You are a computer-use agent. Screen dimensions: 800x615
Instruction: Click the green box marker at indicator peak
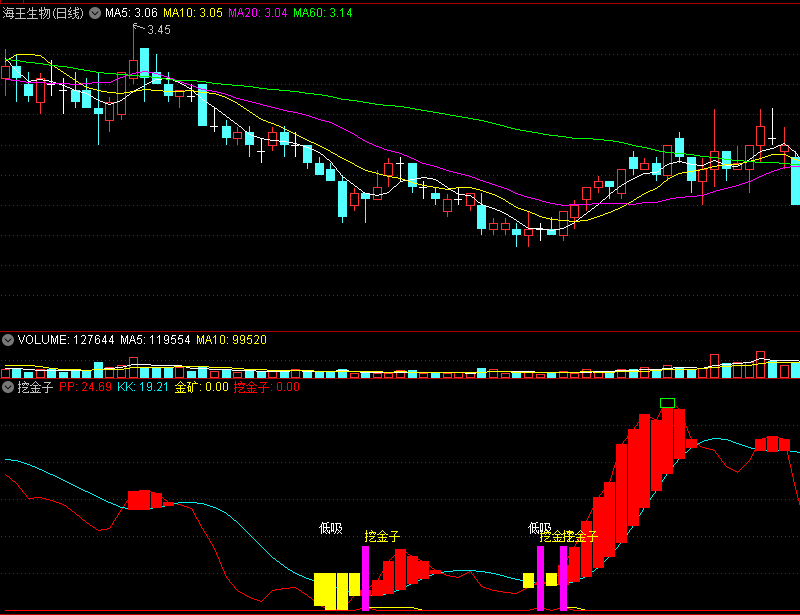pos(667,403)
